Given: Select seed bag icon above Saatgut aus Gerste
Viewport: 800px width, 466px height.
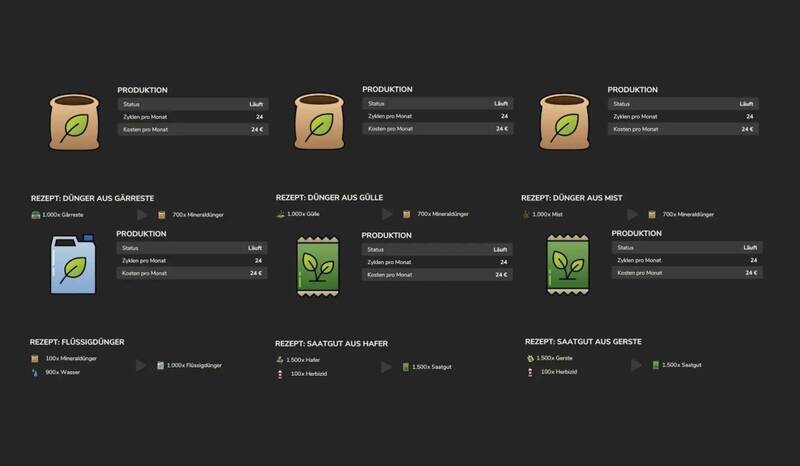Looking at the screenshot, I should pos(568,264).
